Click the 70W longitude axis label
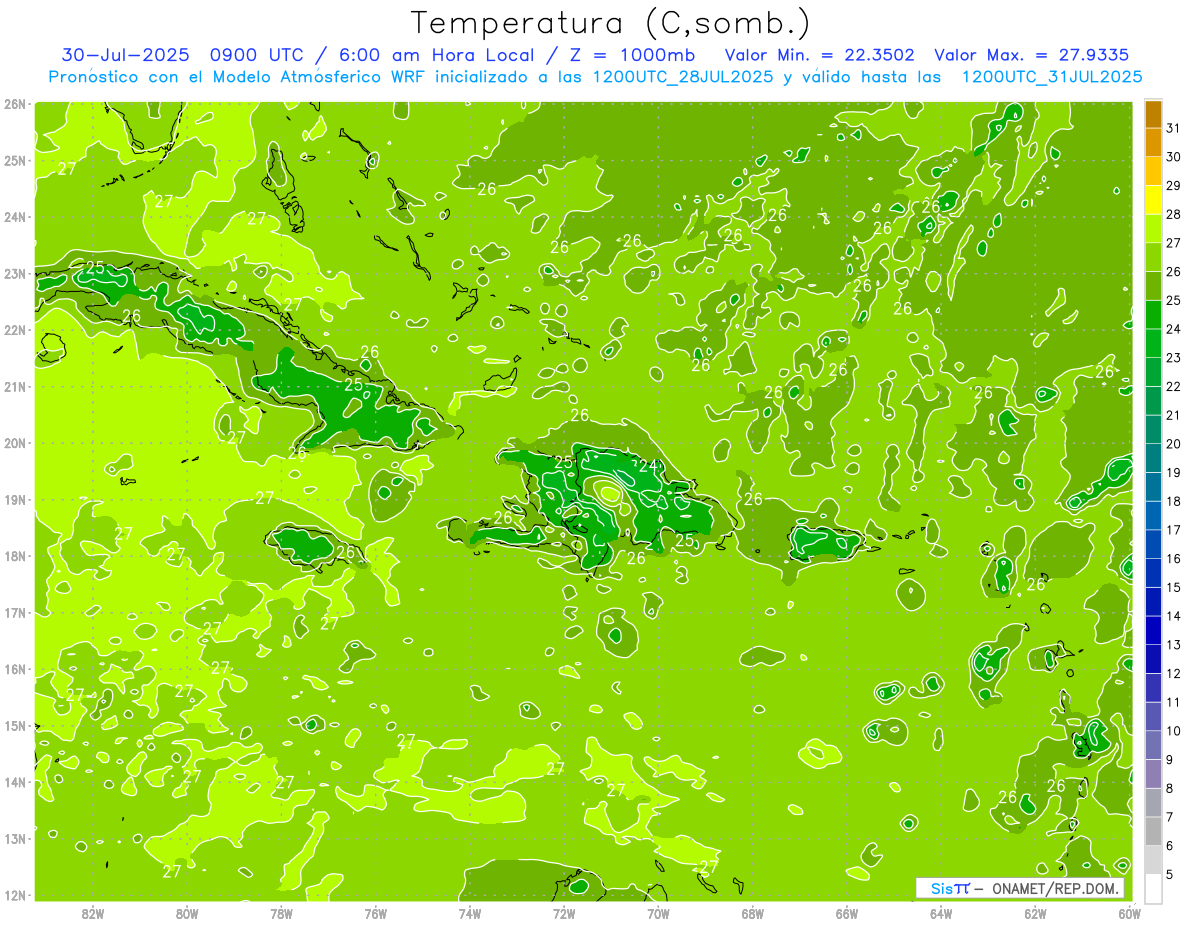Screen dimensions: 1200x927 pyautogui.click(x=658, y=912)
